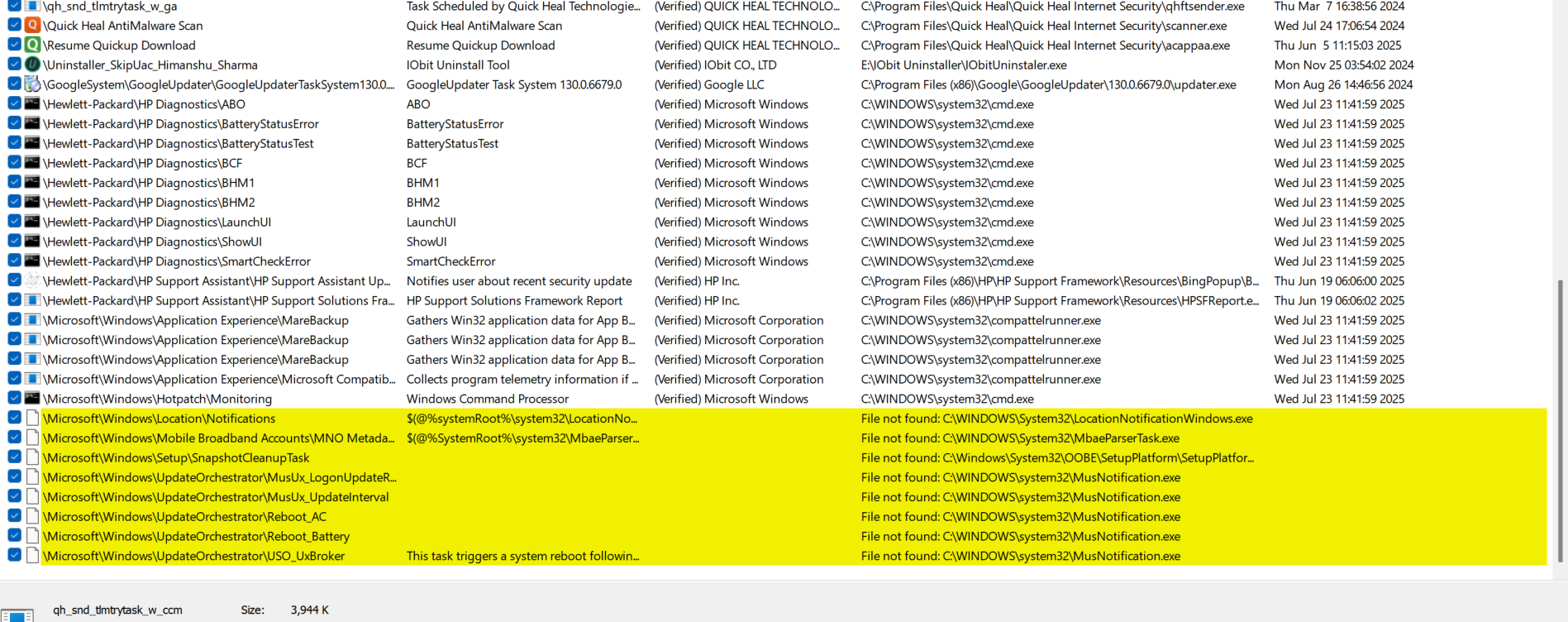Image resolution: width=1568 pixels, height=622 pixels.
Task: Click path ending in acappaa.exe
Action: tap(1046, 45)
